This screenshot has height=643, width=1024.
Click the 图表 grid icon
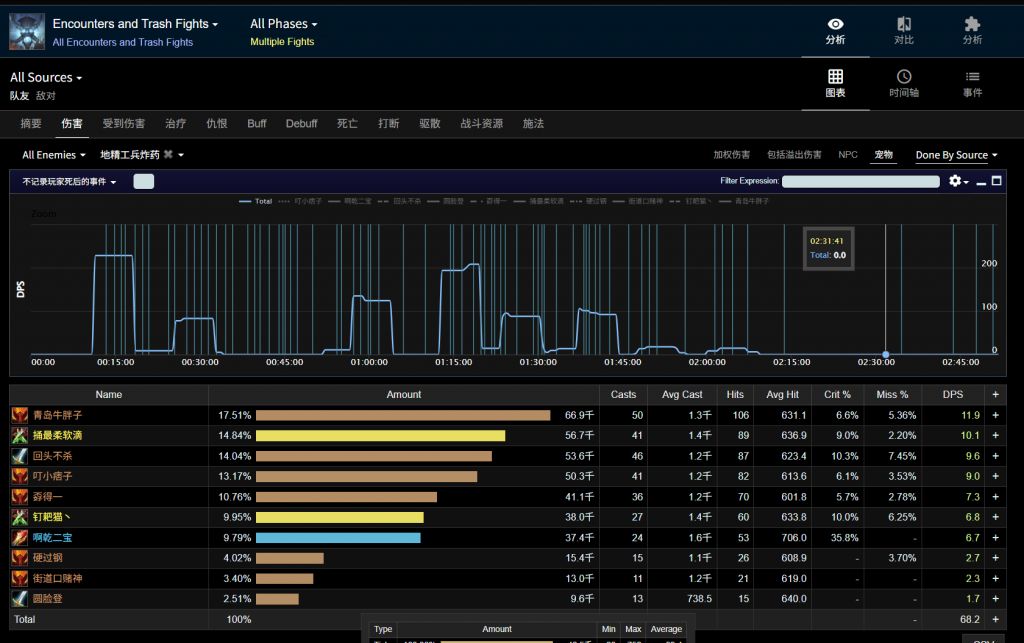[835, 84]
